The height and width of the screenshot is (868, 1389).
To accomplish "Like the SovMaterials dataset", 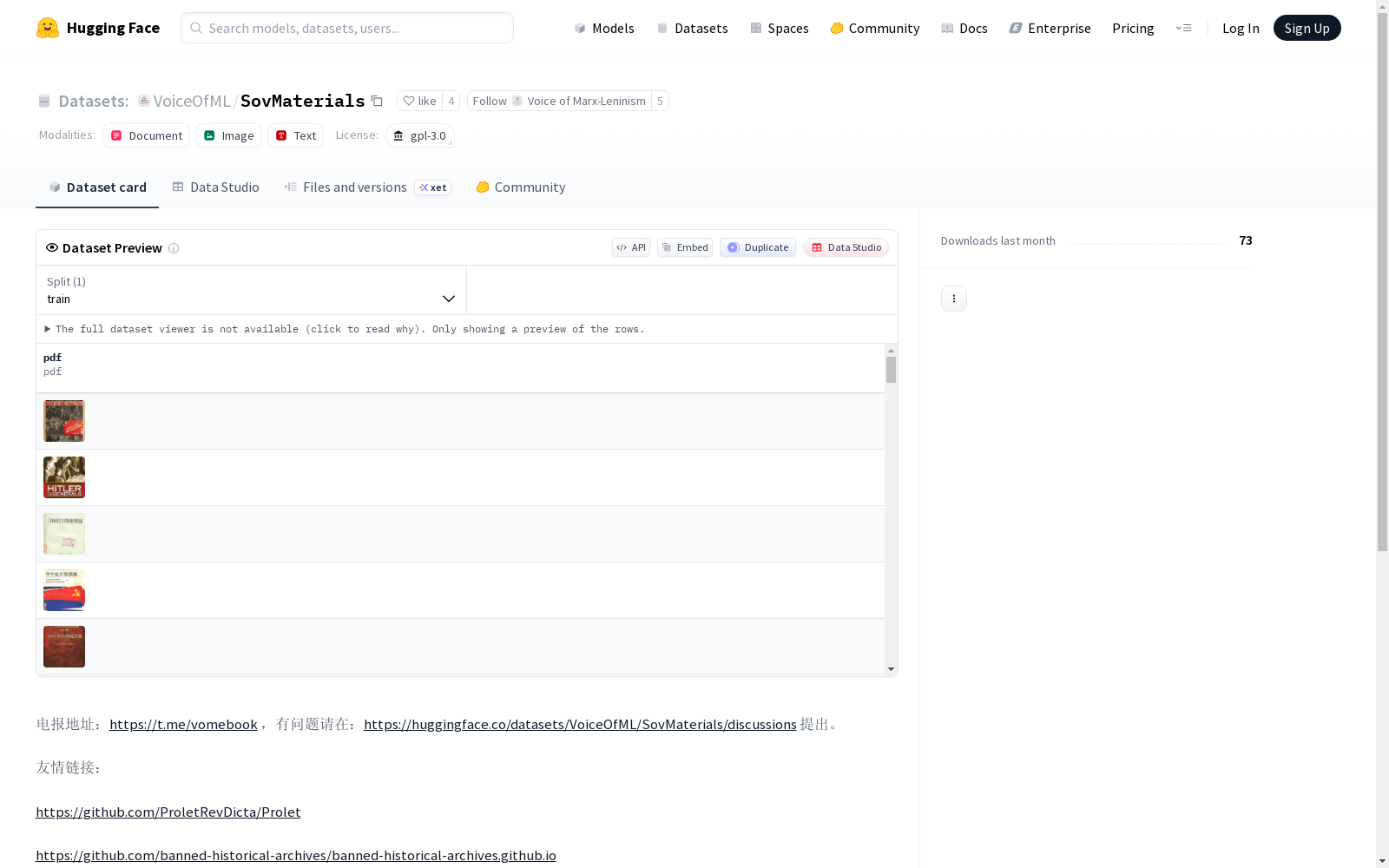I will pyautogui.click(x=419, y=101).
